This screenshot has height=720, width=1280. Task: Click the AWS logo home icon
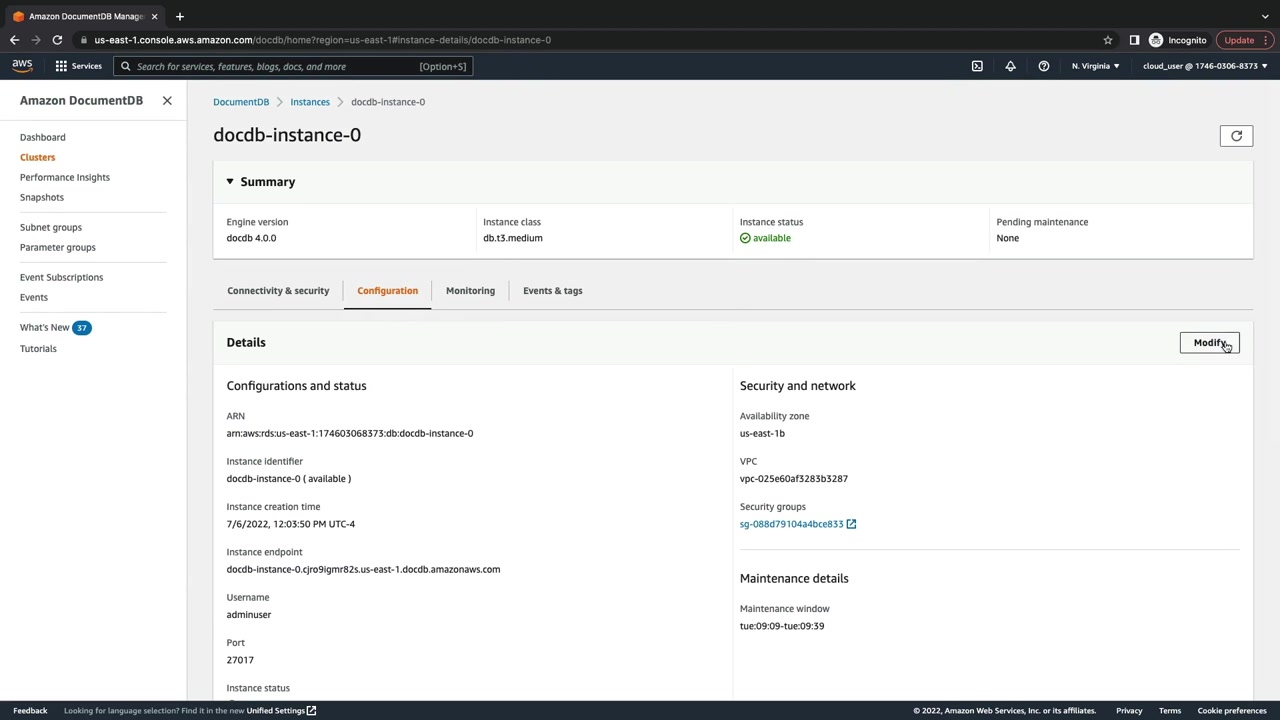coord(22,66)
